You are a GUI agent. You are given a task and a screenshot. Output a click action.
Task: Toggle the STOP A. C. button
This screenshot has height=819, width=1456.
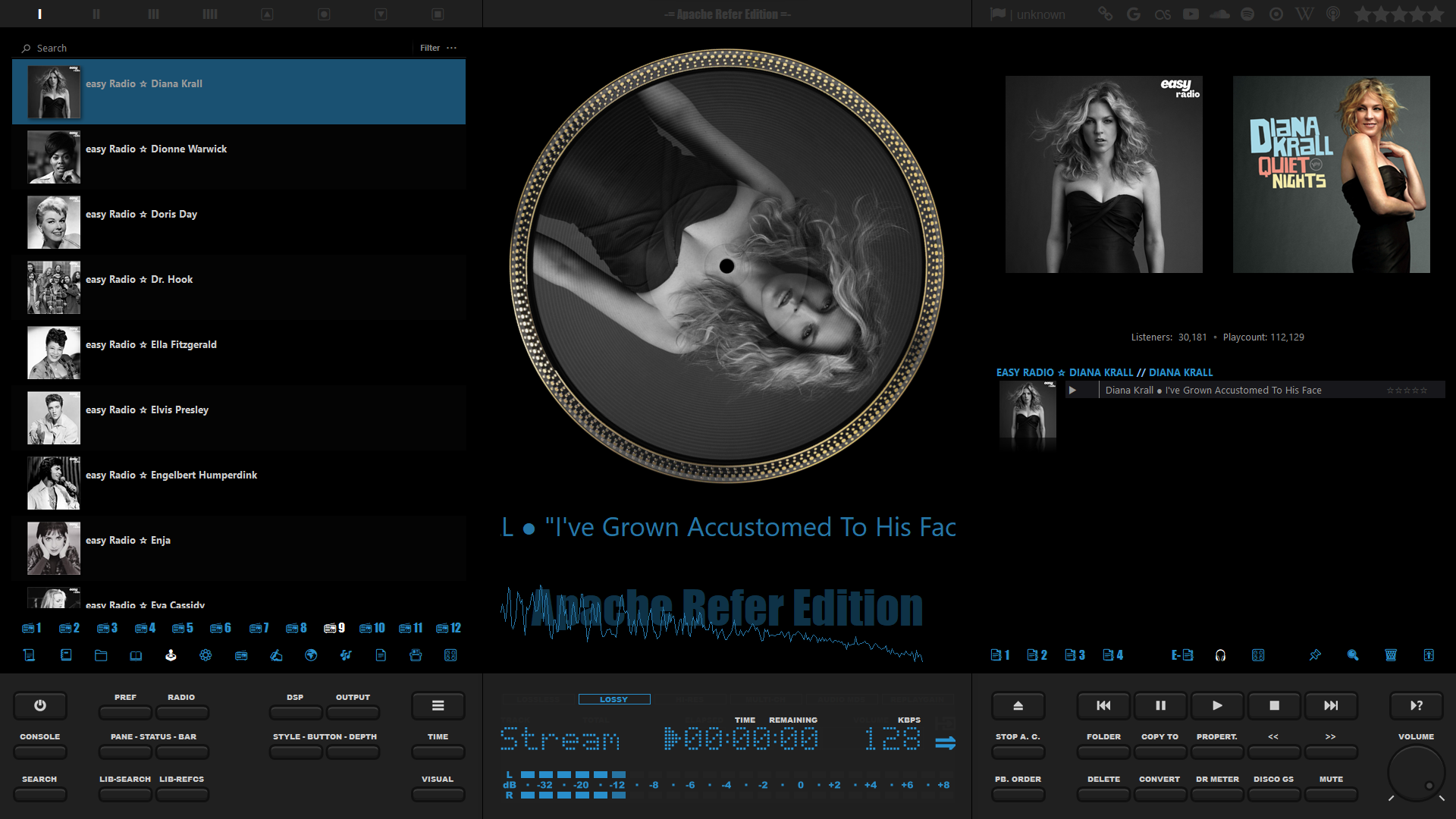point(1018,752)
